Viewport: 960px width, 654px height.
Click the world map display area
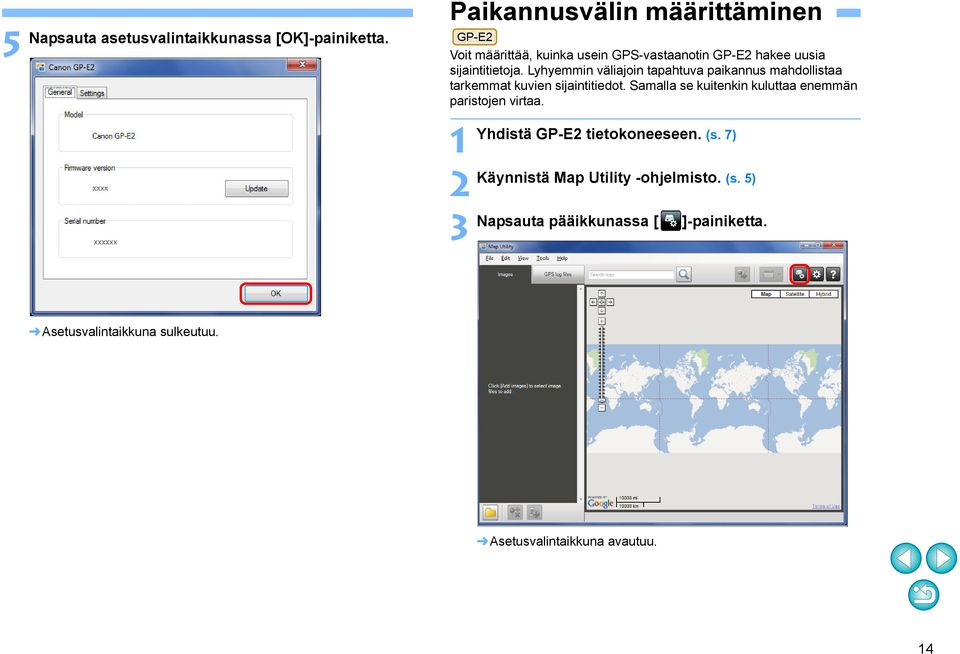pos(714,398)
